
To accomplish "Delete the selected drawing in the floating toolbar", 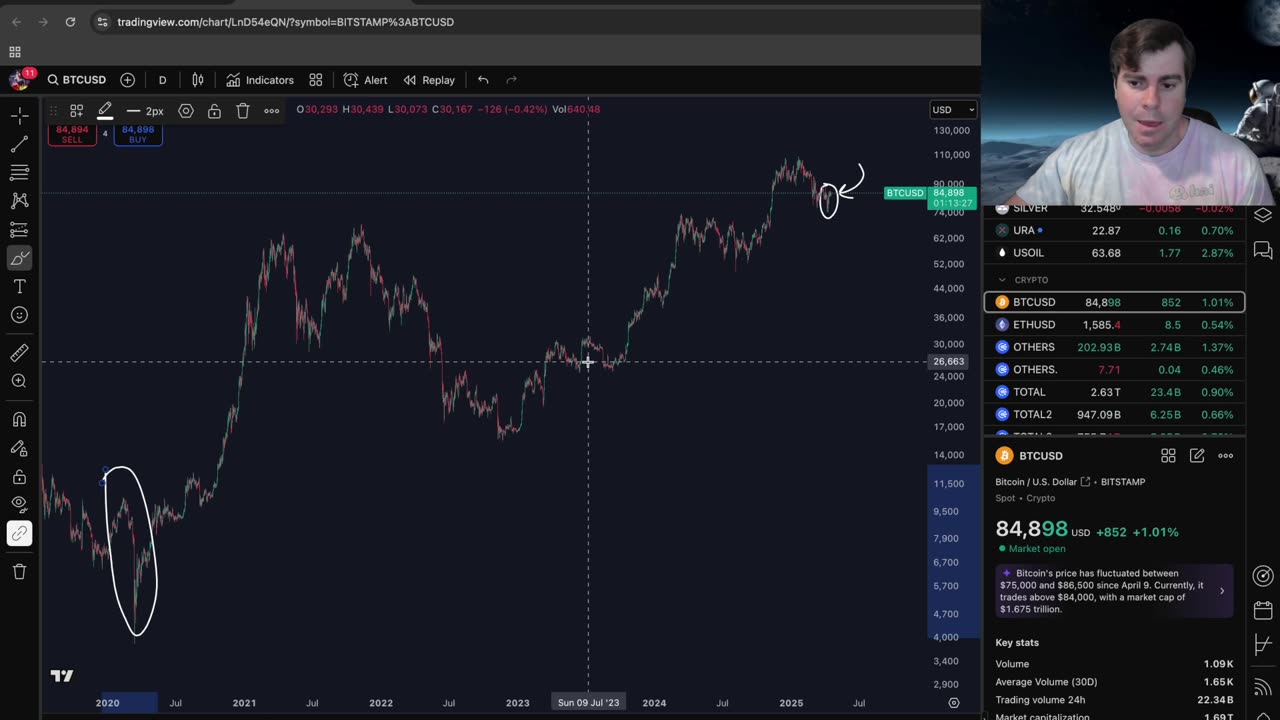I will 242,111.
